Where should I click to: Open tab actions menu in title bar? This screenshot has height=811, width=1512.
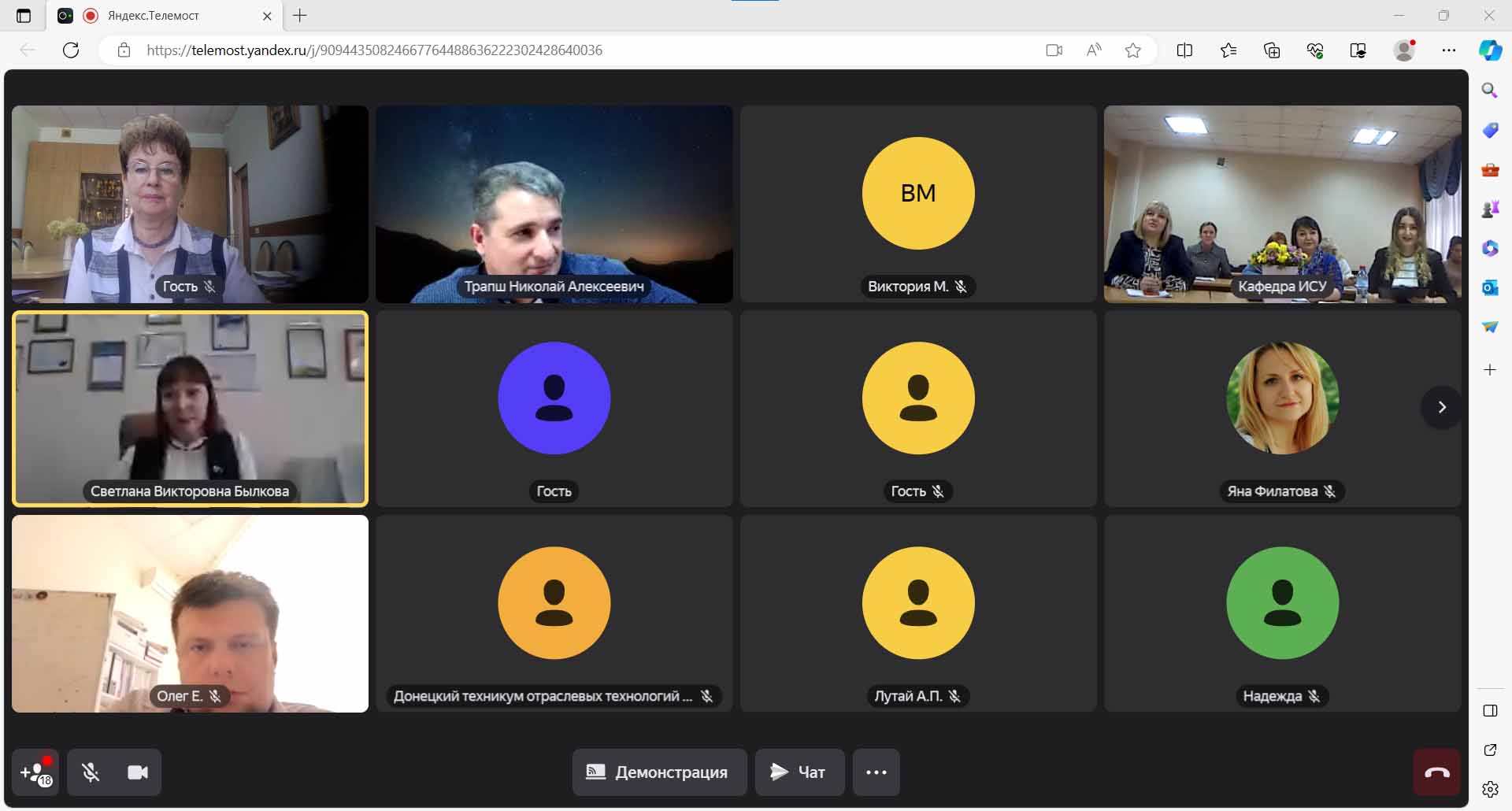24,16
